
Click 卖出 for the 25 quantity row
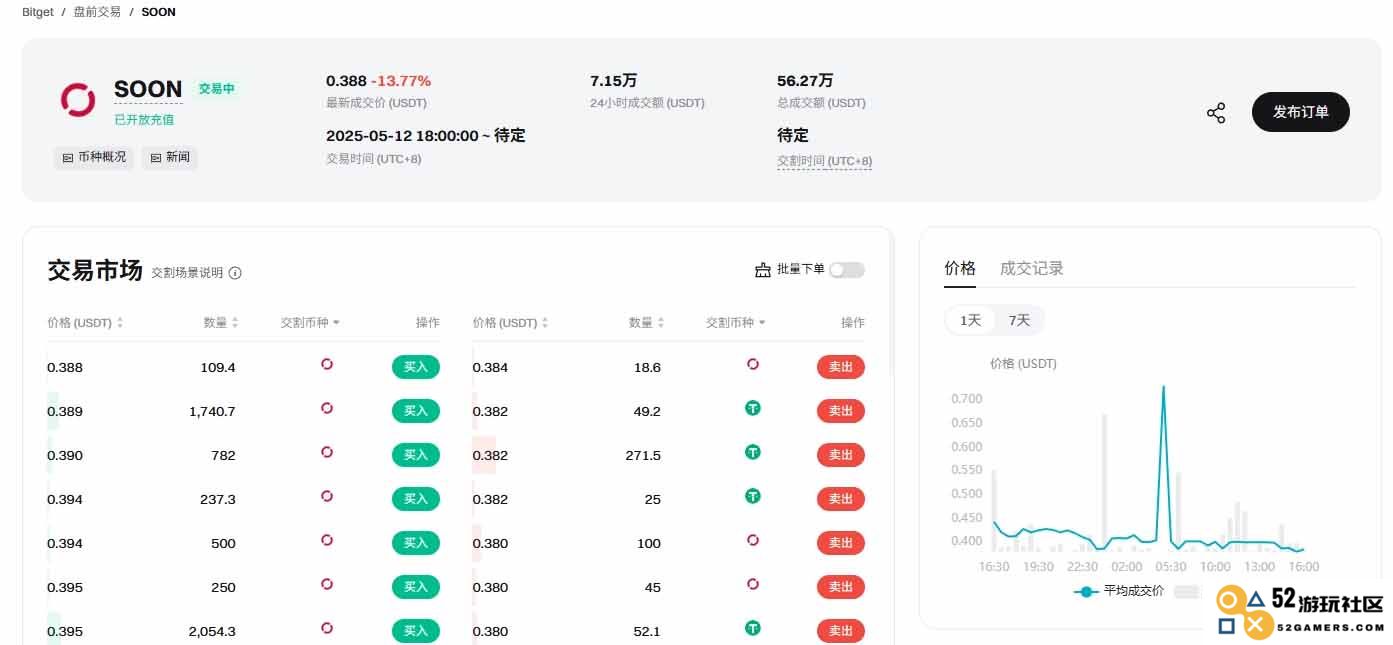click(x=841, y=499)
